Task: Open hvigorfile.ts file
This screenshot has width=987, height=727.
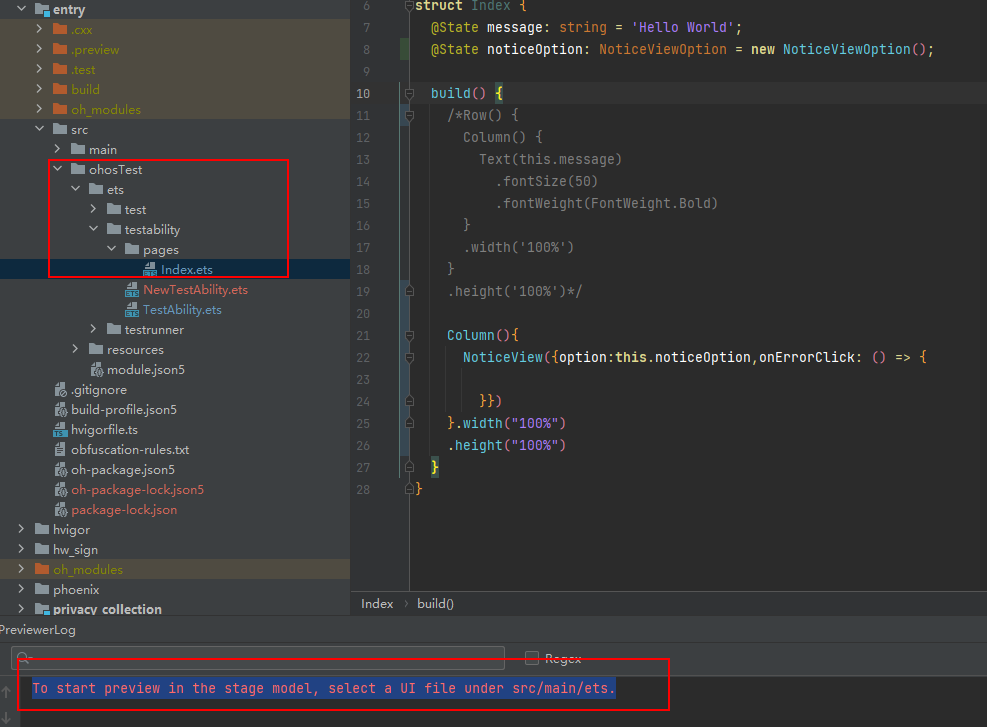Action: point(104,430)
